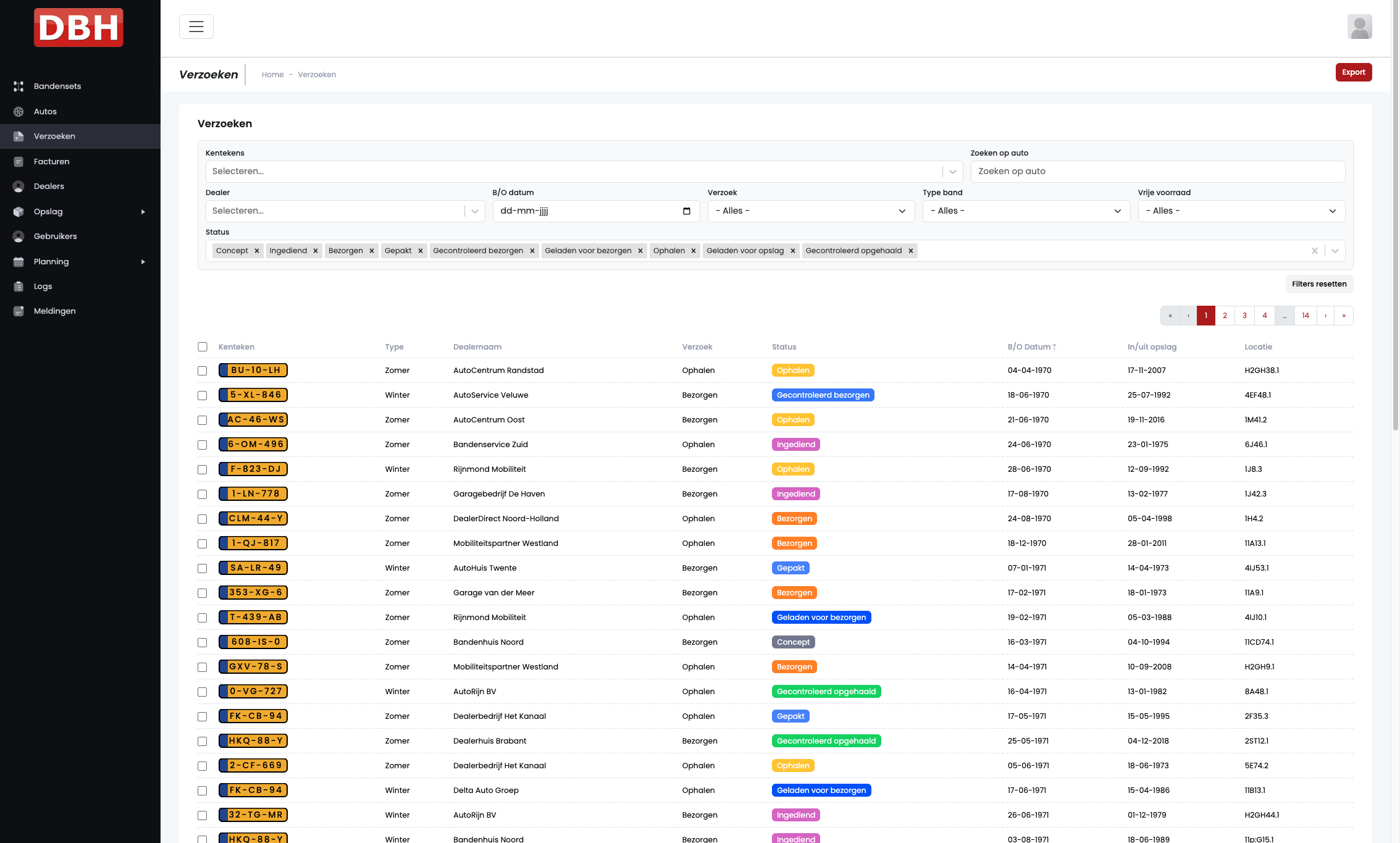
Task: Expand the Opslag submenu arrow
Action: (x=143, y=212)
